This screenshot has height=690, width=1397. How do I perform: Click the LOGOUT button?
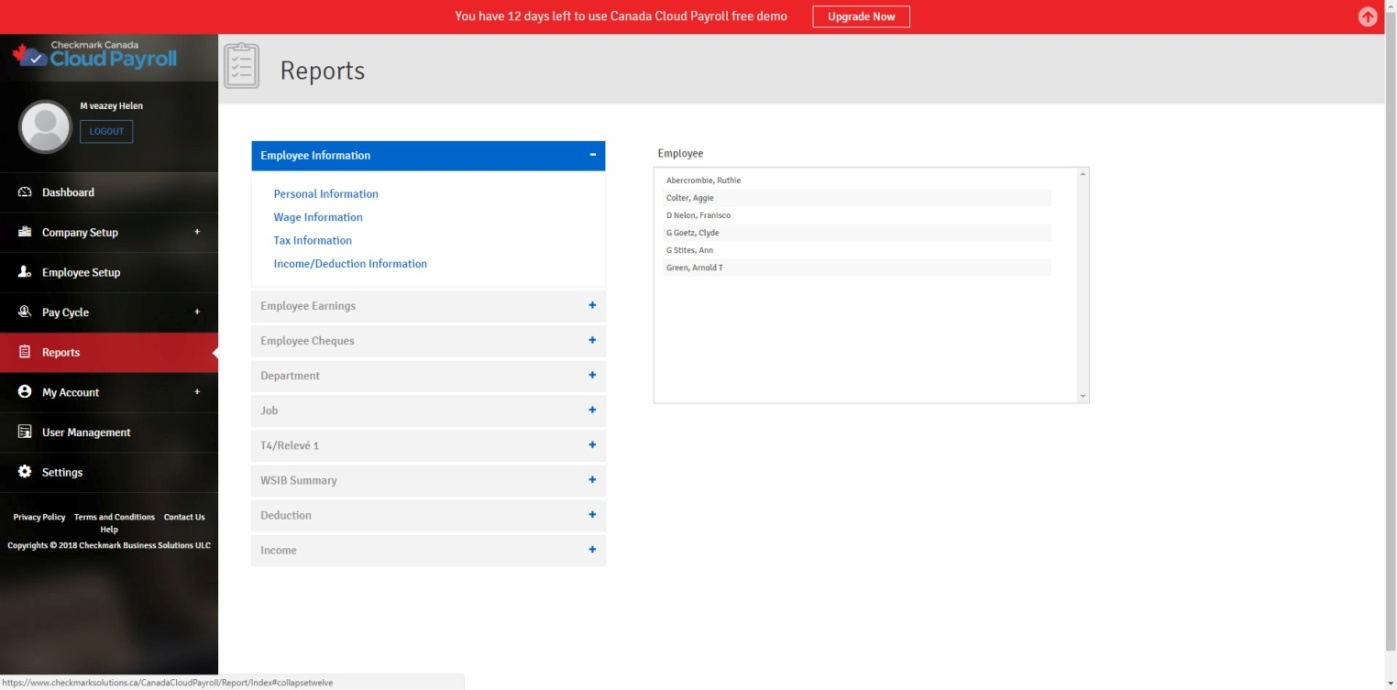point(106,131)
